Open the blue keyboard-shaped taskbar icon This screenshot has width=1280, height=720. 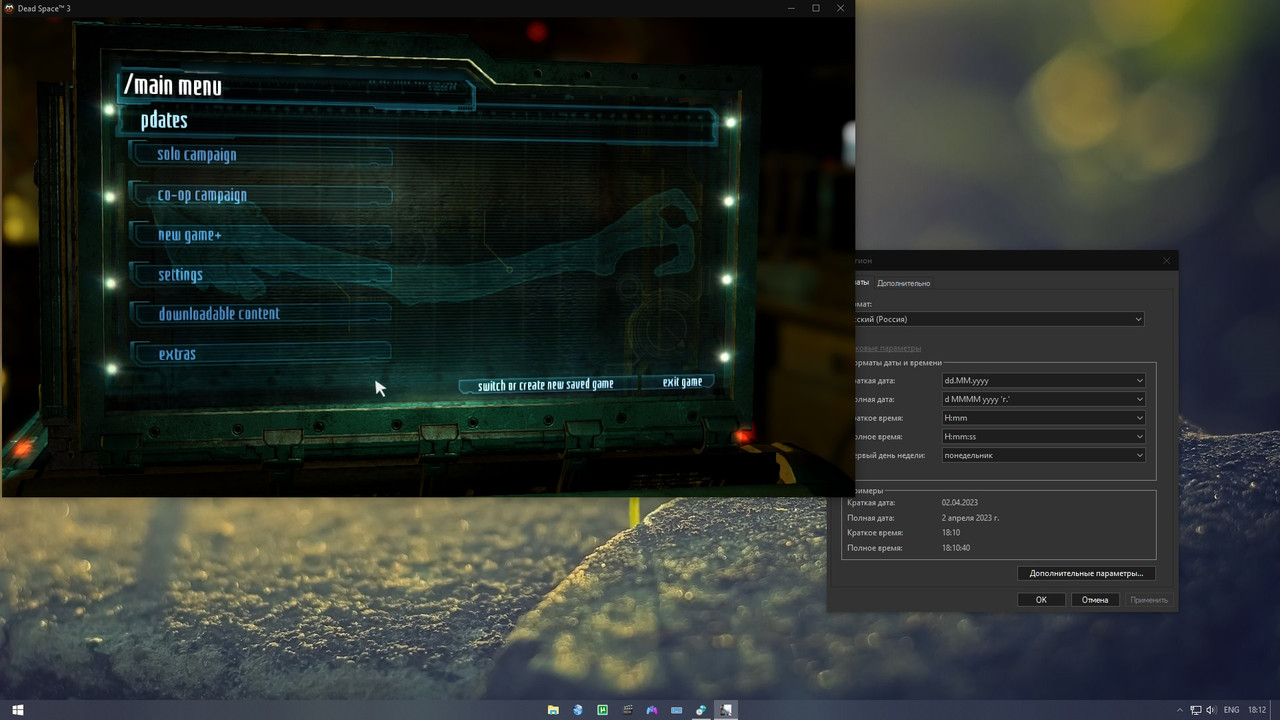[677, 710]
